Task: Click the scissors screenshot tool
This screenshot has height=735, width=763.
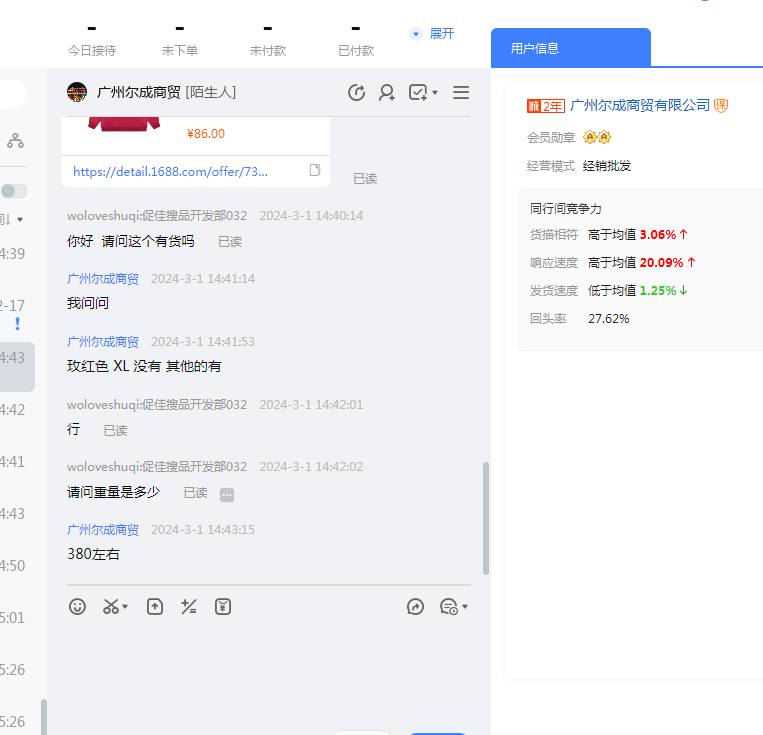Action: pyautogui.click(x=111, y=606)
